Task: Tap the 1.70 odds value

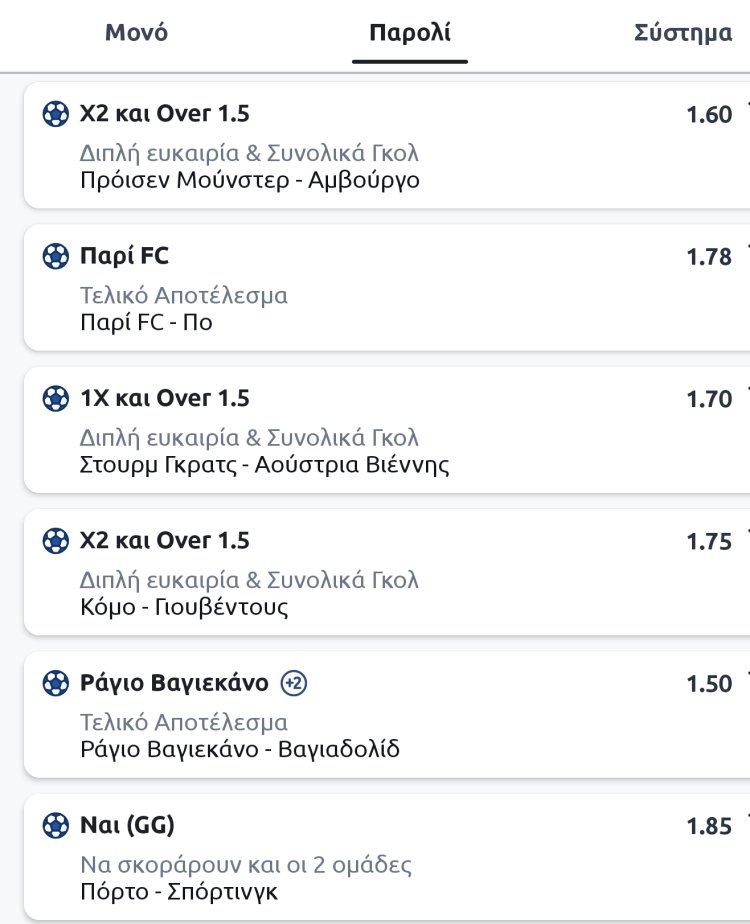Action: 709,399
